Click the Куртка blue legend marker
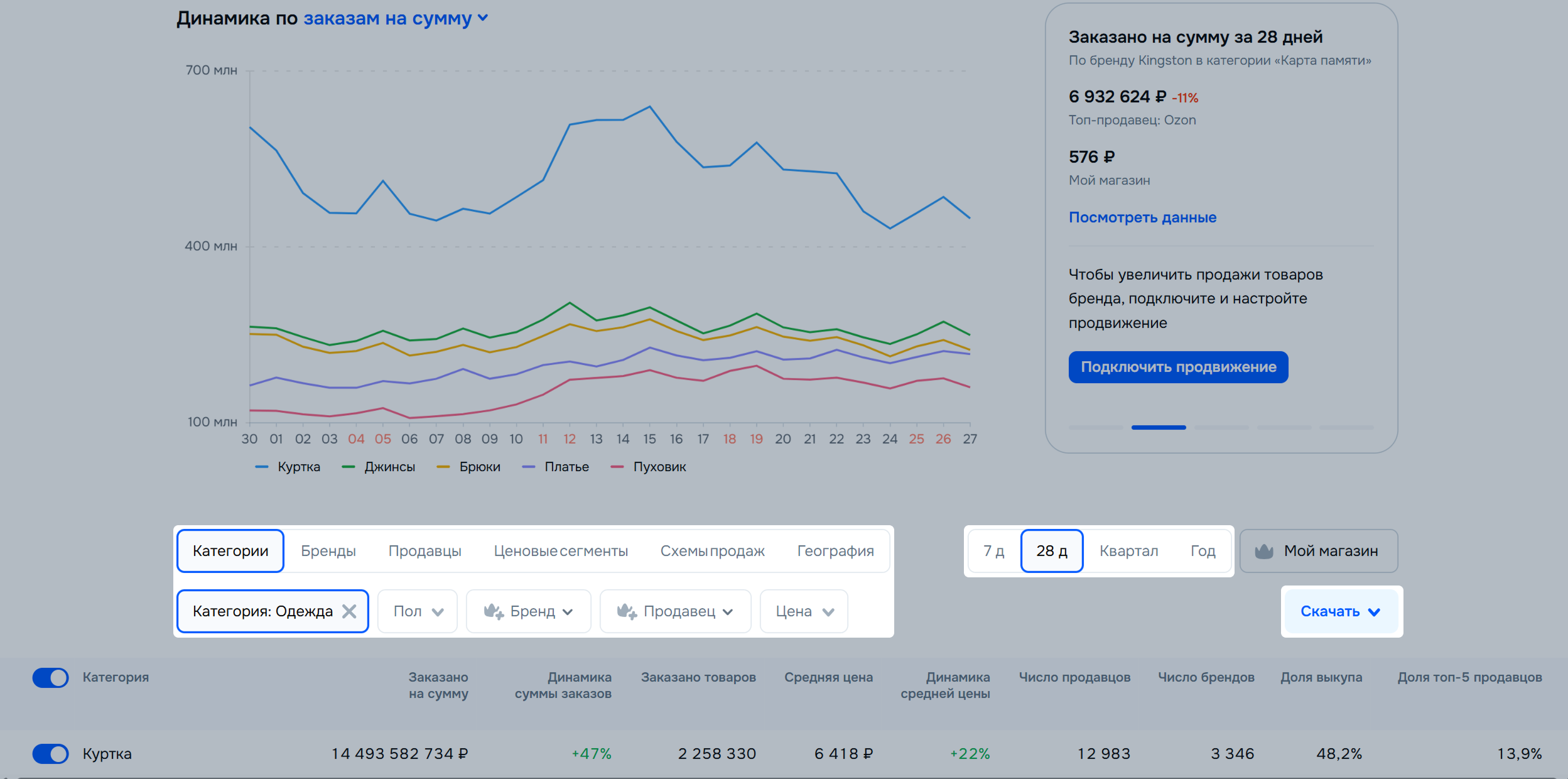This screenshot has width=1568, height=779. coord(262,467)
